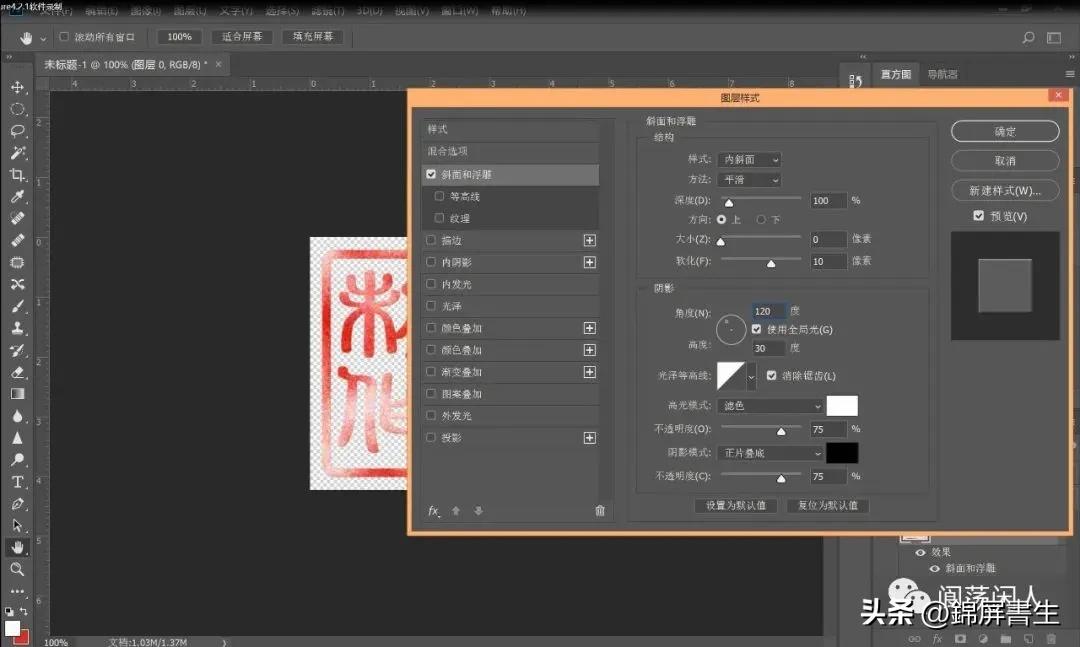1080x647 pixels.
Task: Open the 高光模式 blend mode dropdown
Action: [x=769, y=405]
